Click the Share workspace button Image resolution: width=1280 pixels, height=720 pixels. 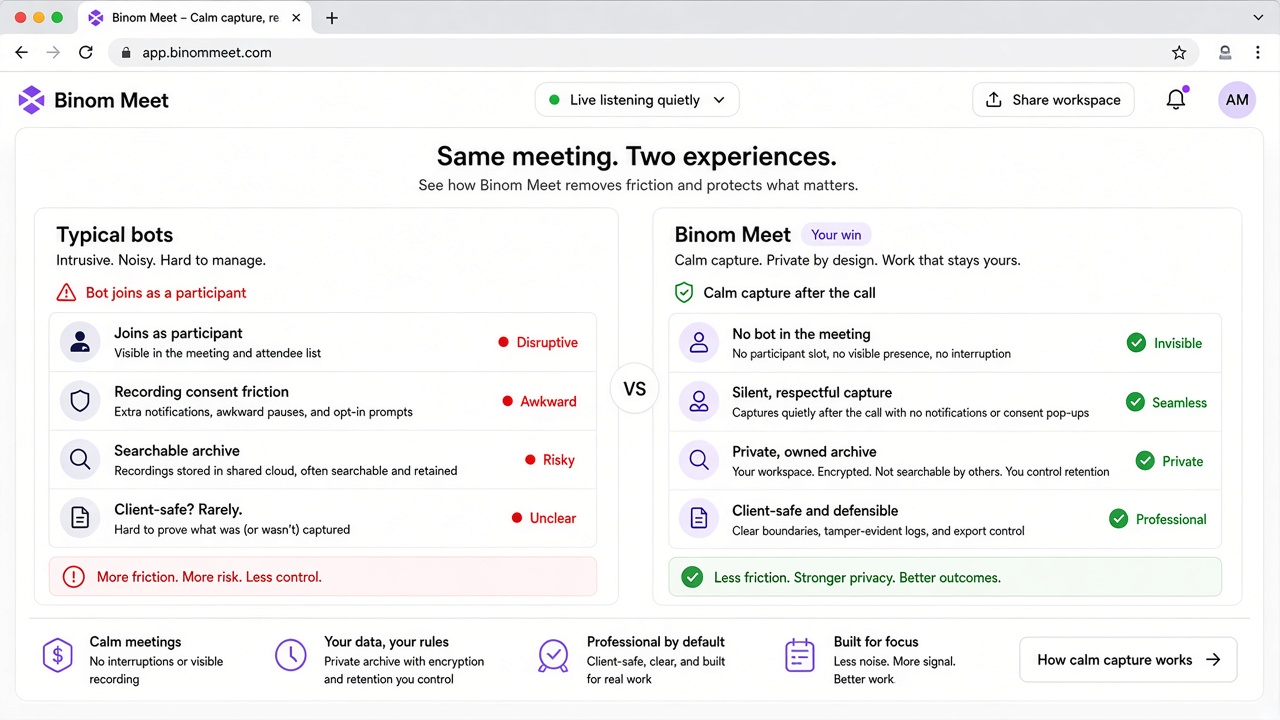pos(1053,100)
